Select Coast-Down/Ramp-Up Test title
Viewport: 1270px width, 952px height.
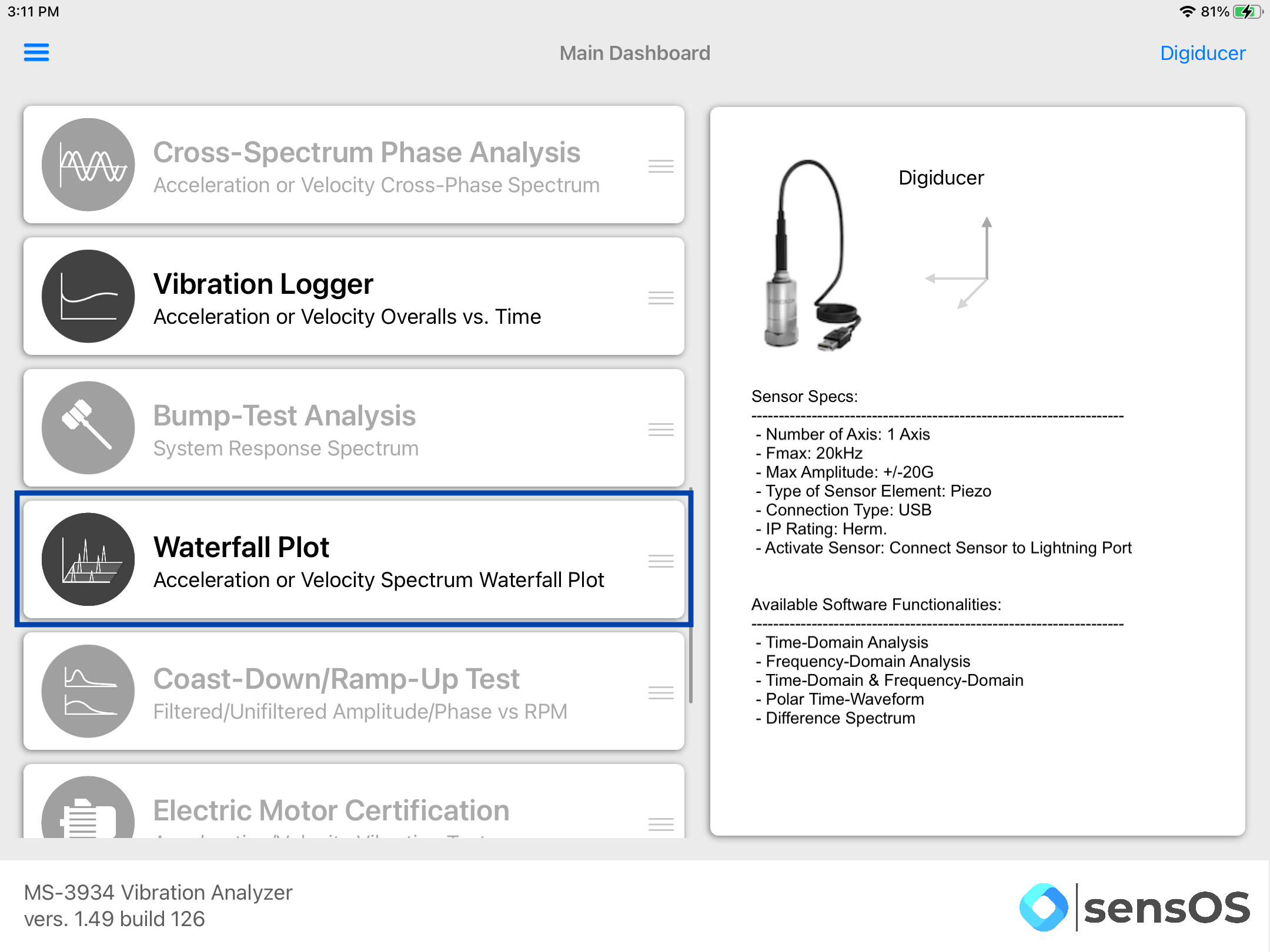tap(336, 679)
